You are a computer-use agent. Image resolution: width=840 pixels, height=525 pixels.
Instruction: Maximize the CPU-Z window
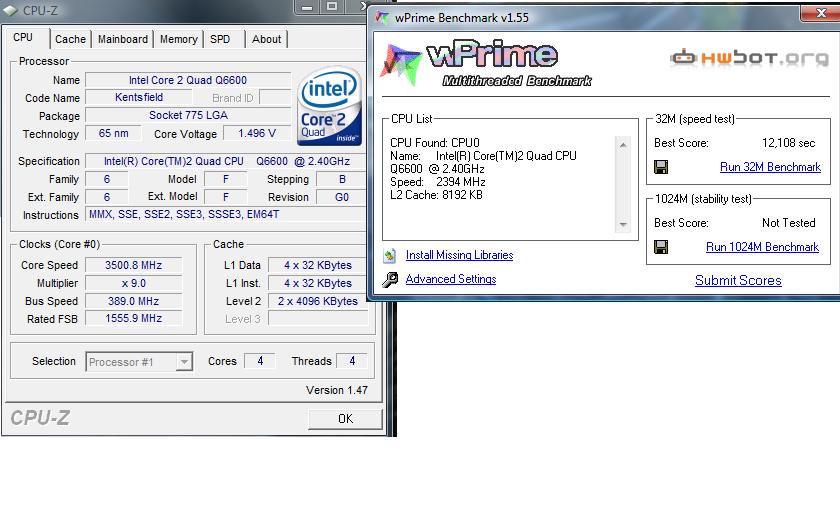tap(332, 6)
